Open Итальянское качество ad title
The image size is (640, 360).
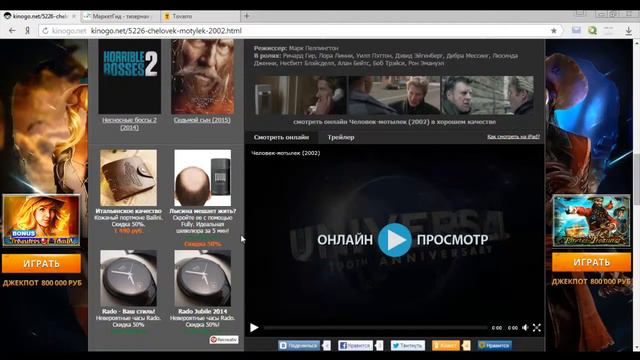click(x=129, y=211)
